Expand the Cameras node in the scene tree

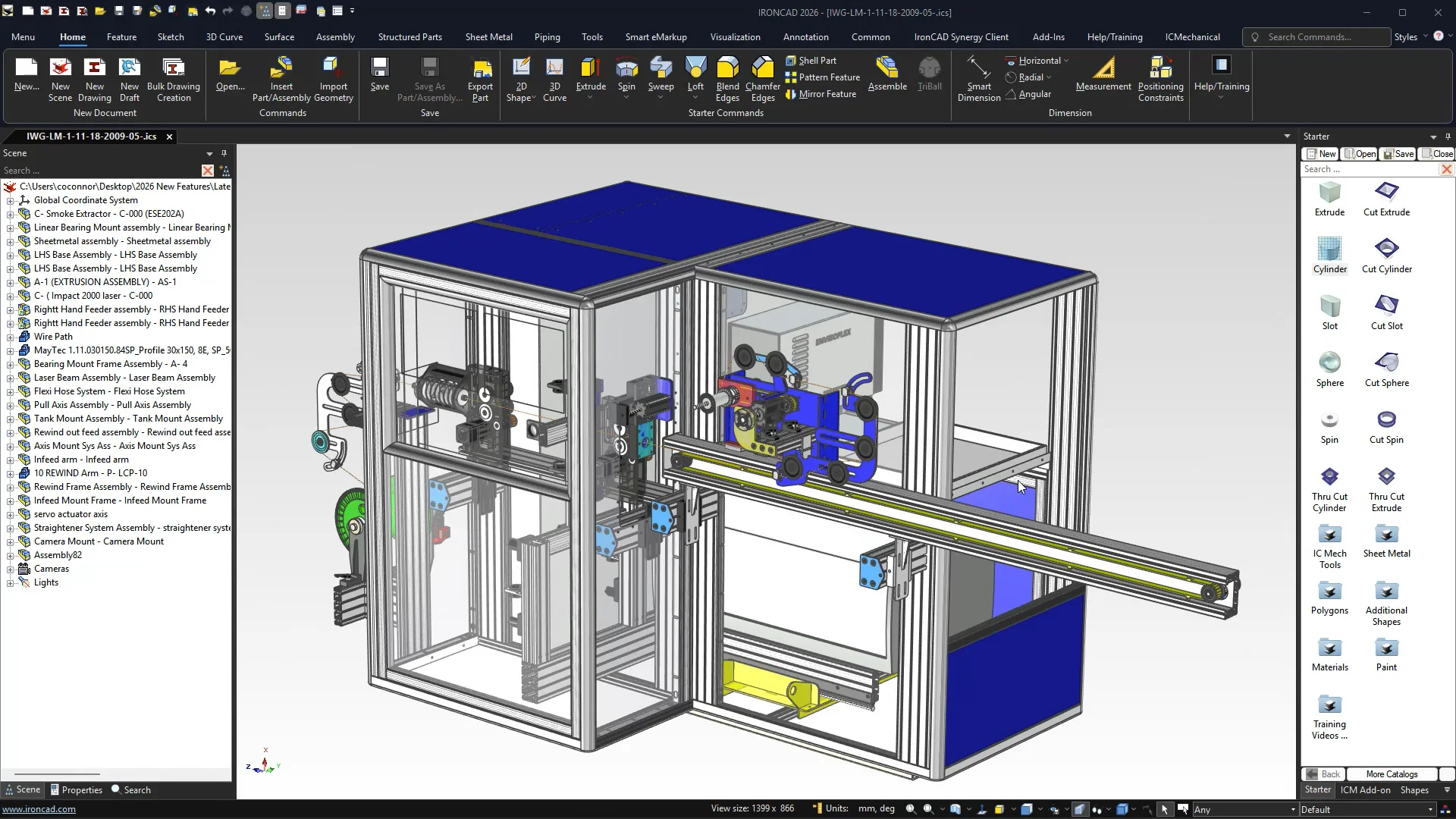9,568
